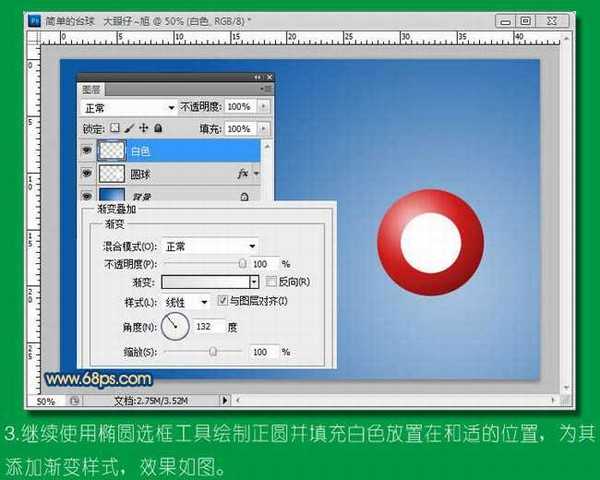
Task: Click the status bar icon beside zoom percentage
Action: (x=75, y=400)
